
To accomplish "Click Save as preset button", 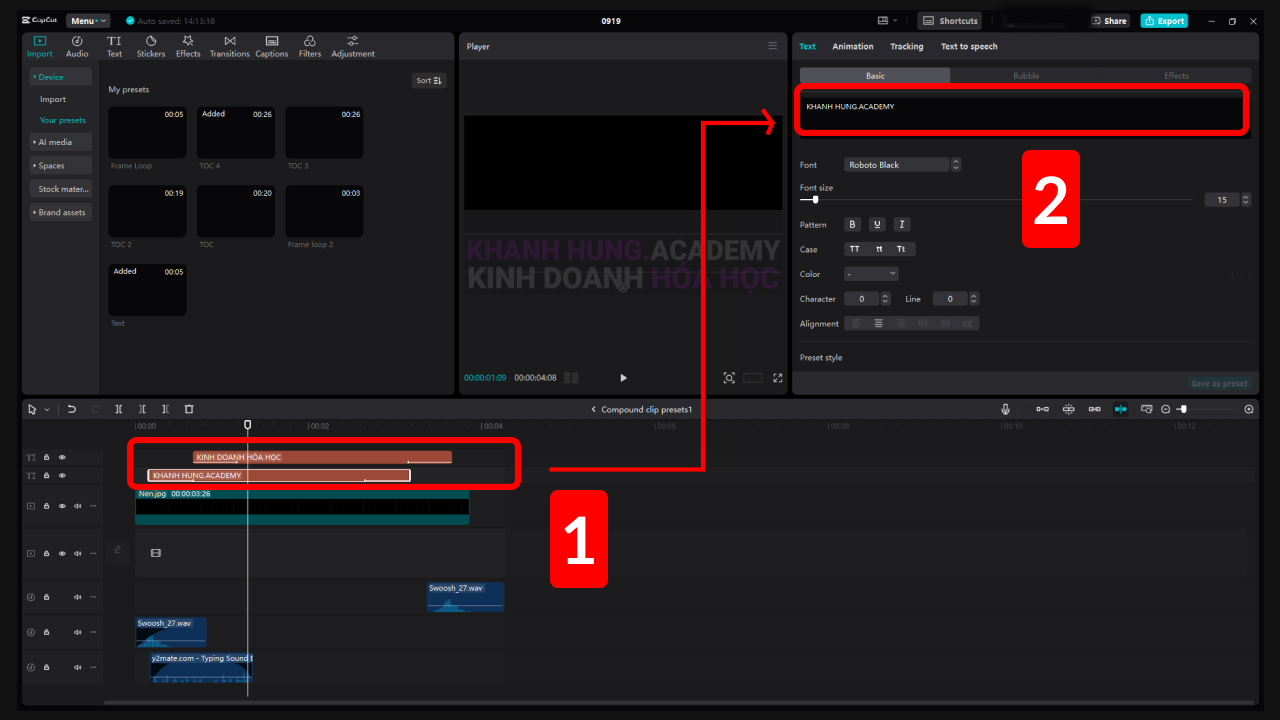I will 1219,383.
